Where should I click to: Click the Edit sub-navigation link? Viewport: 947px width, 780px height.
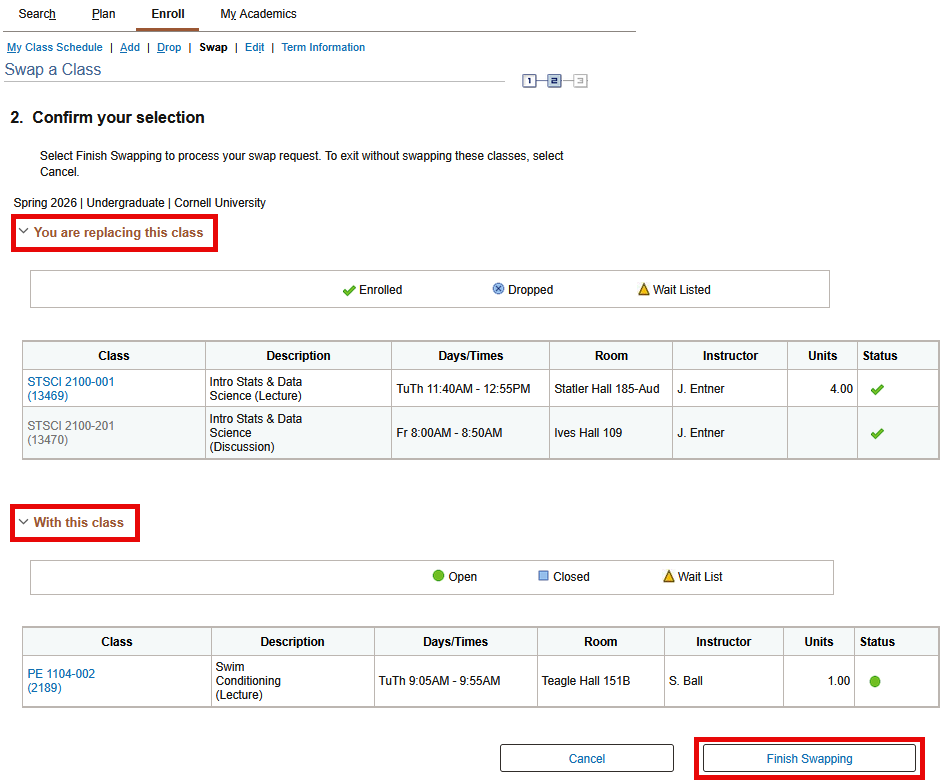pyautogui.click(x=254, y=47)
